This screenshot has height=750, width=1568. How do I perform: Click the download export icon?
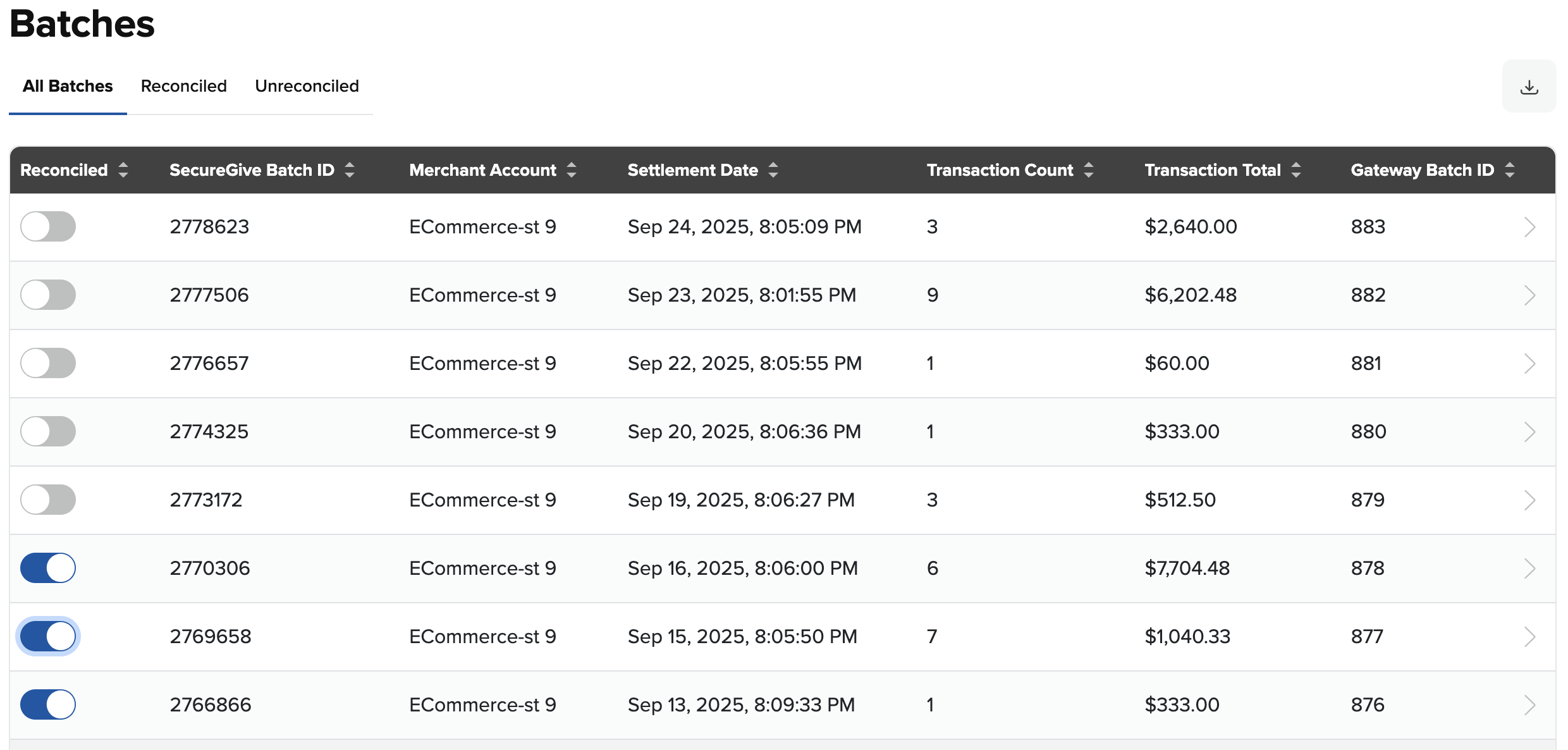(x=1529, y=87)
